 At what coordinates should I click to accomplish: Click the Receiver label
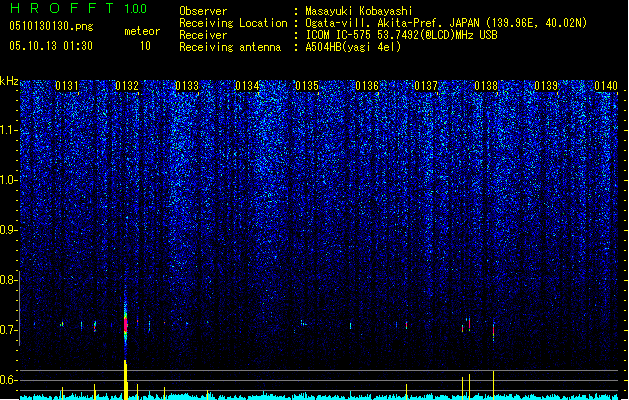pyautogui.click(x=203, y=35)
